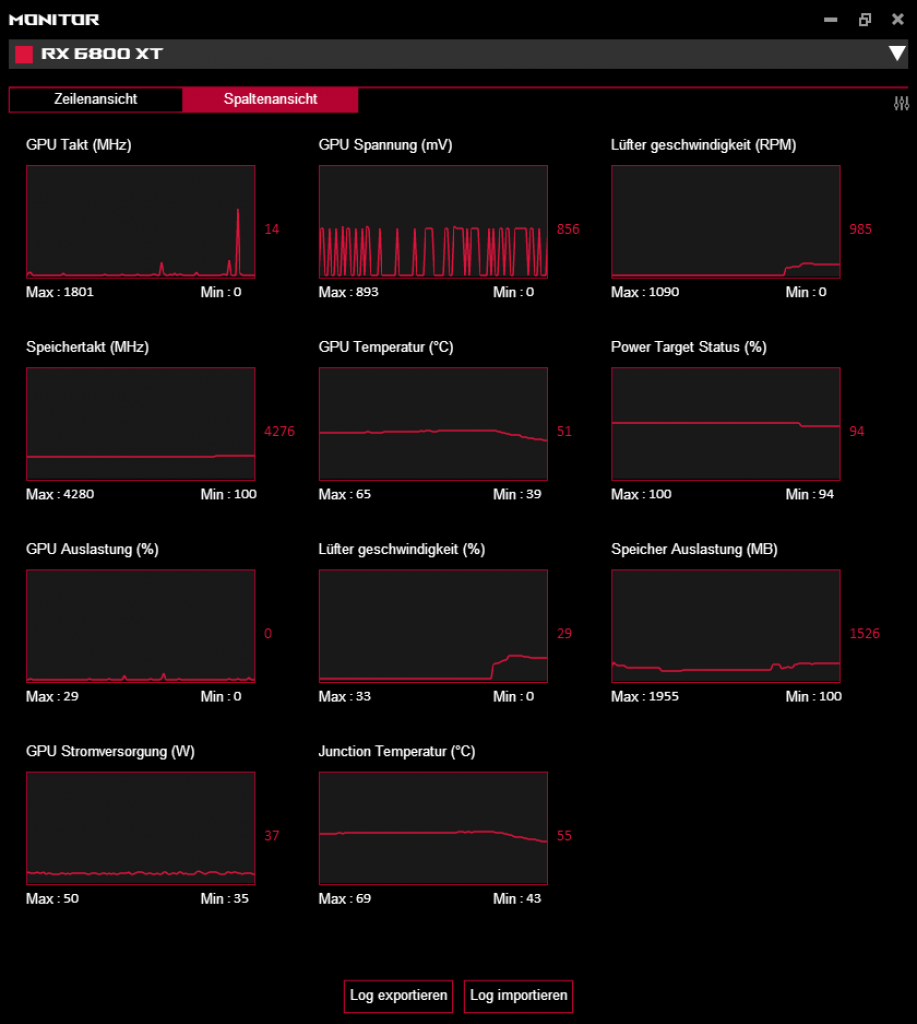
Task: Click the current fan RPM value 985
Action: point(861,229)
